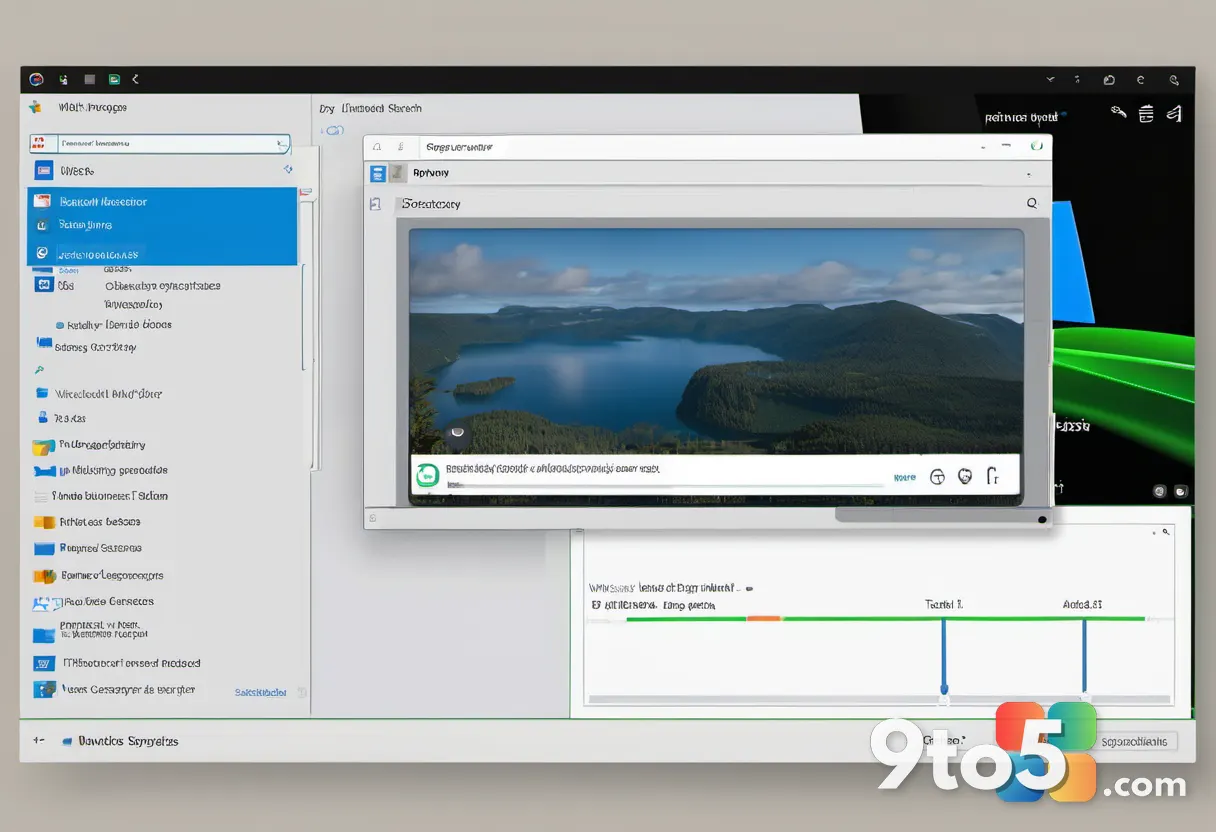Click the lined list icon in the black right panel
Screen dimensions: 1216x832
click(1147, 113)
